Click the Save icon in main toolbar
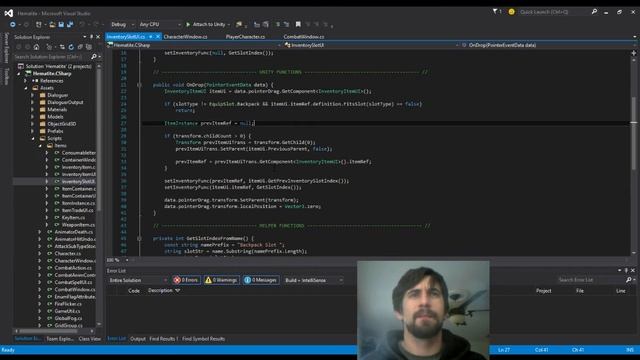The width and height of the screenshot is (640, 360). pos(61,24)
